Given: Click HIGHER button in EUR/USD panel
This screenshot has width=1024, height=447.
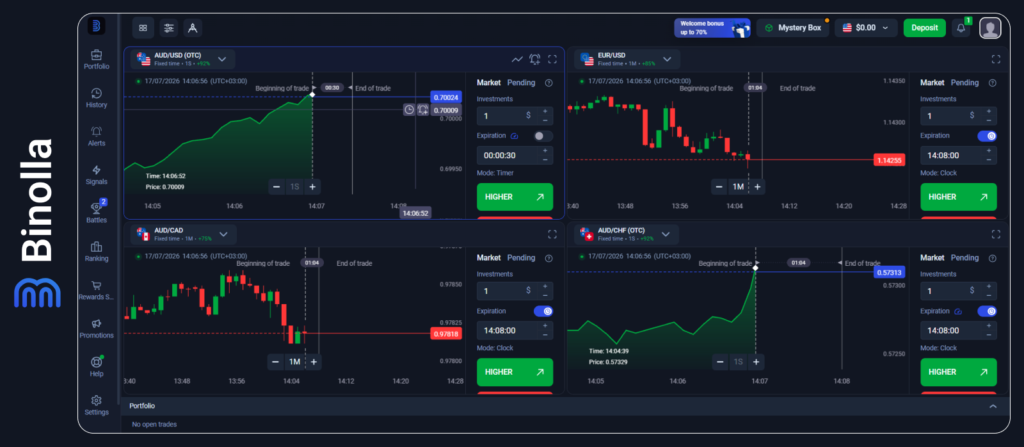Looking at the screenshot, I should 959,197.
